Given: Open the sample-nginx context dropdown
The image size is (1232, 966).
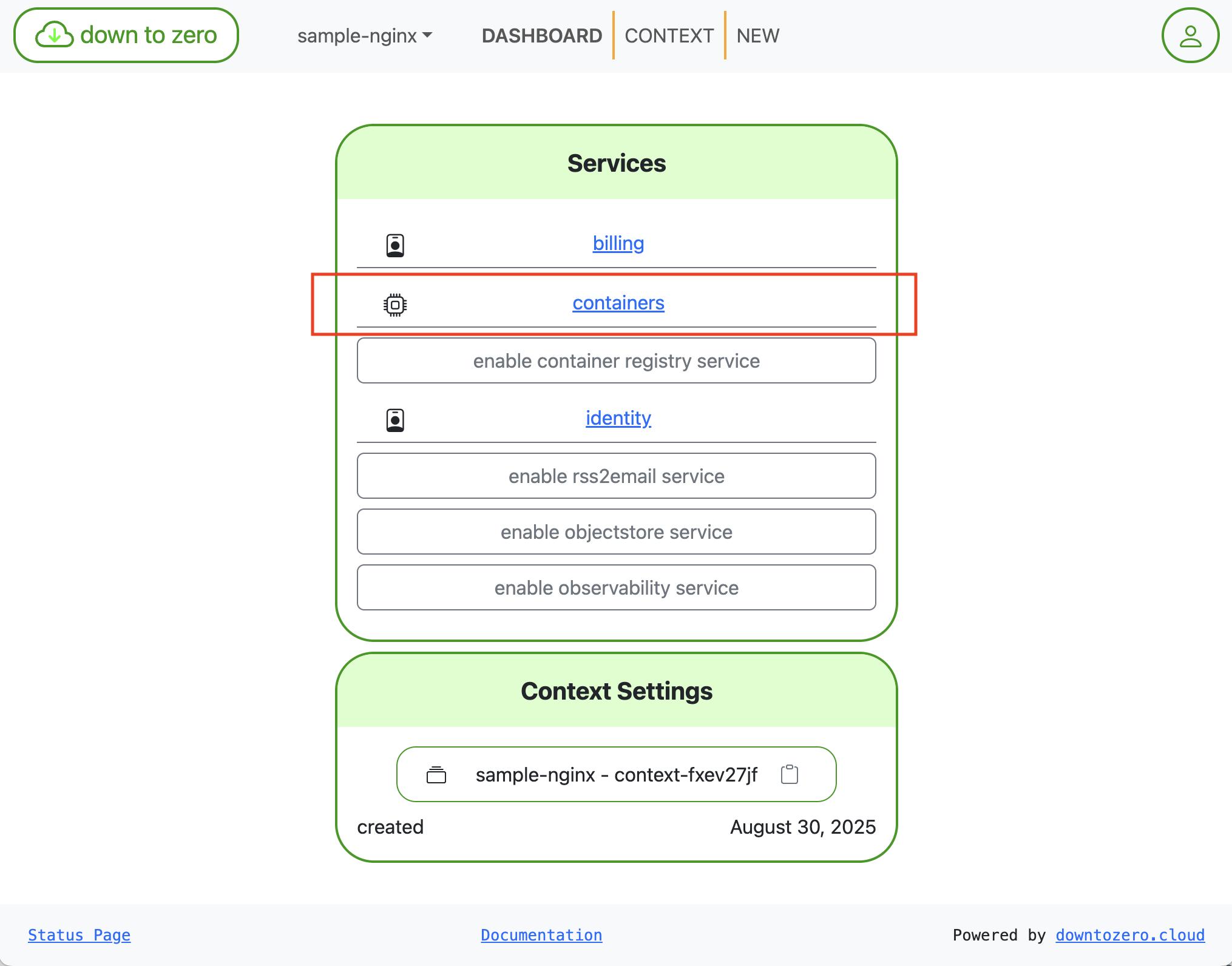Looking at the screenshot, I should [365, 36].
